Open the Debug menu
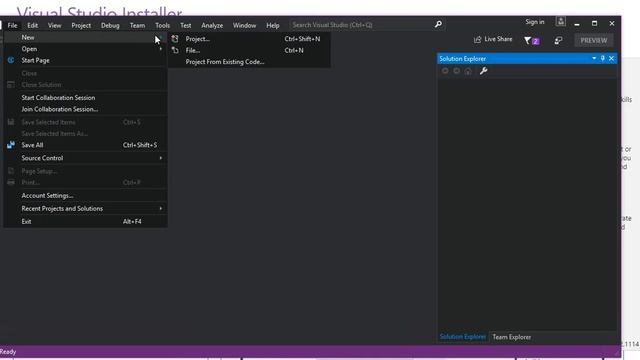Image resolution: width=640 pixels, height=360 pixels. [x=110, y=25]
